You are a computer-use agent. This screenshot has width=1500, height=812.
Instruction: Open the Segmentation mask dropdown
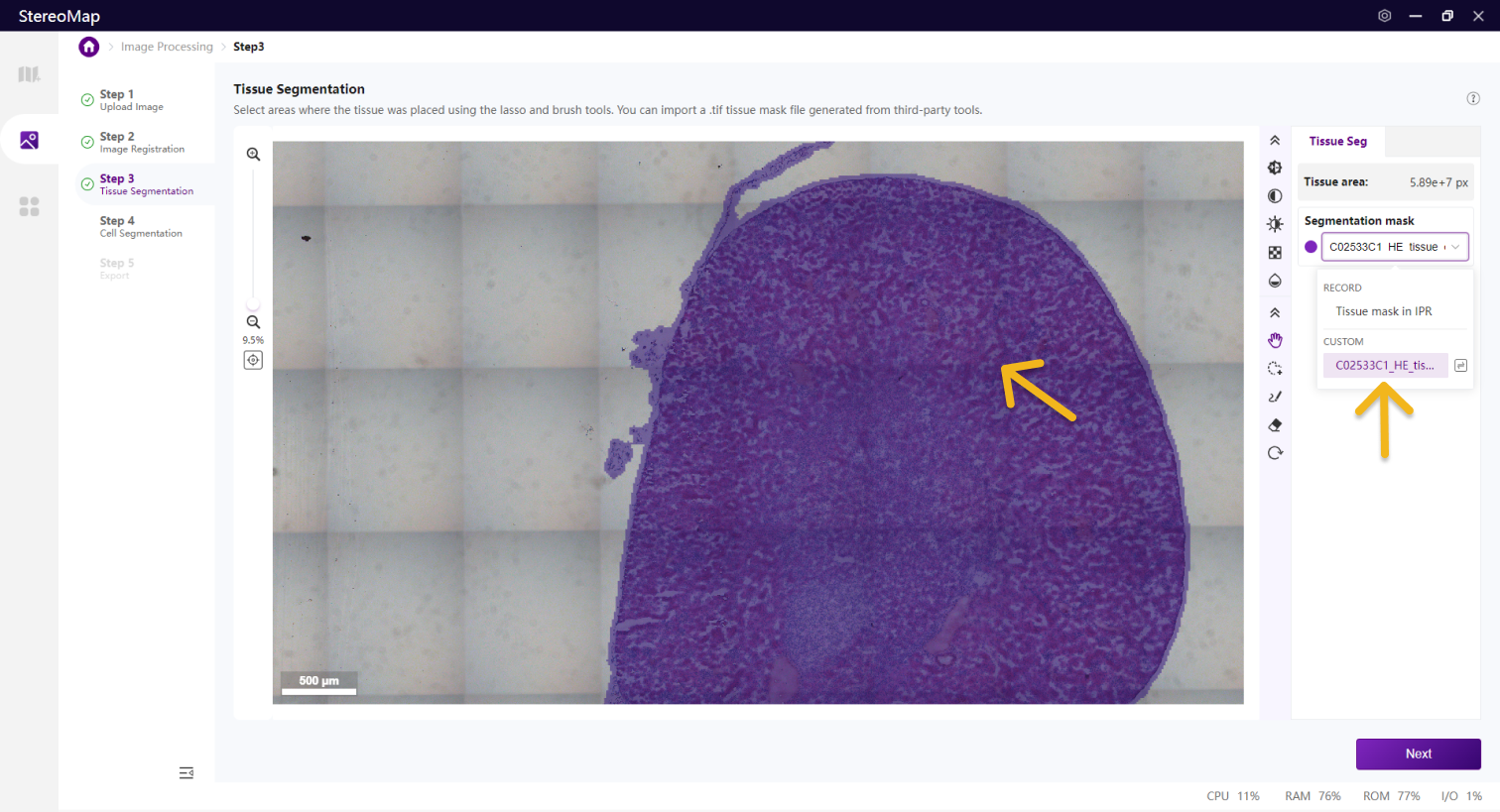click(1394, 247)
